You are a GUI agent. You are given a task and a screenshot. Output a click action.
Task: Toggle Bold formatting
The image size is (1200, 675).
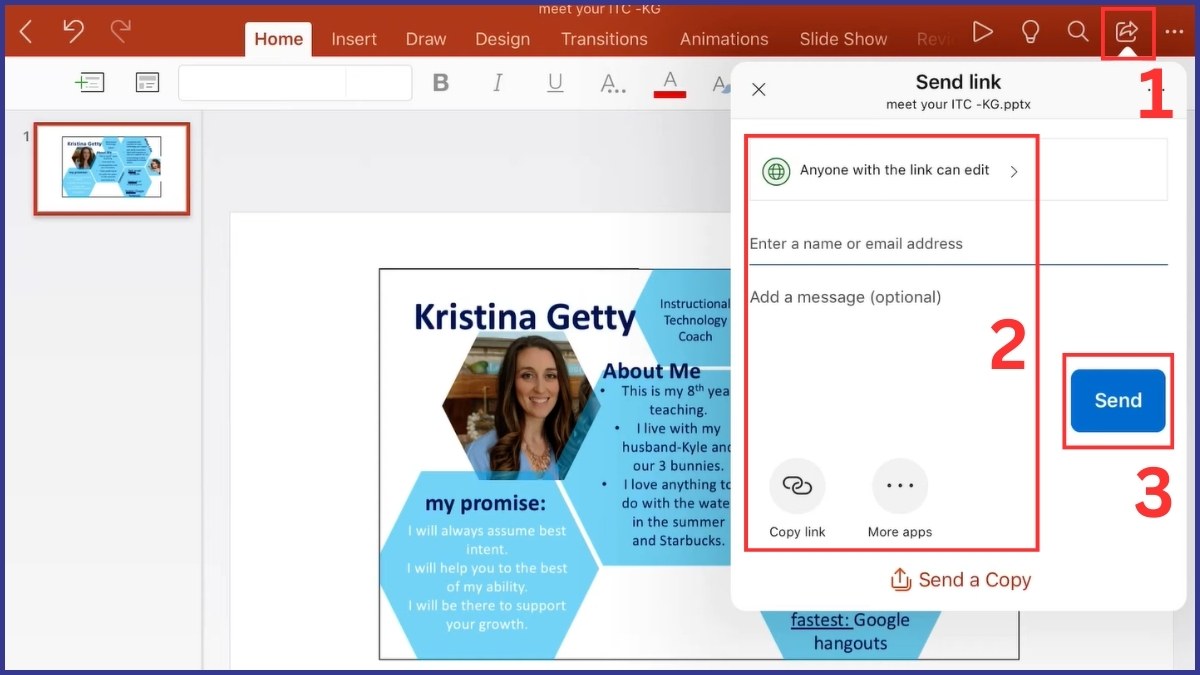(x=440, y=84)
